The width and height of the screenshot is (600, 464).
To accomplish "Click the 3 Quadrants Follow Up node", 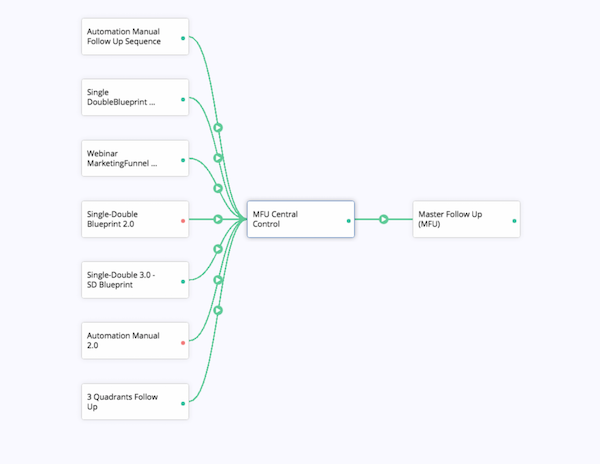I will 135,402.
